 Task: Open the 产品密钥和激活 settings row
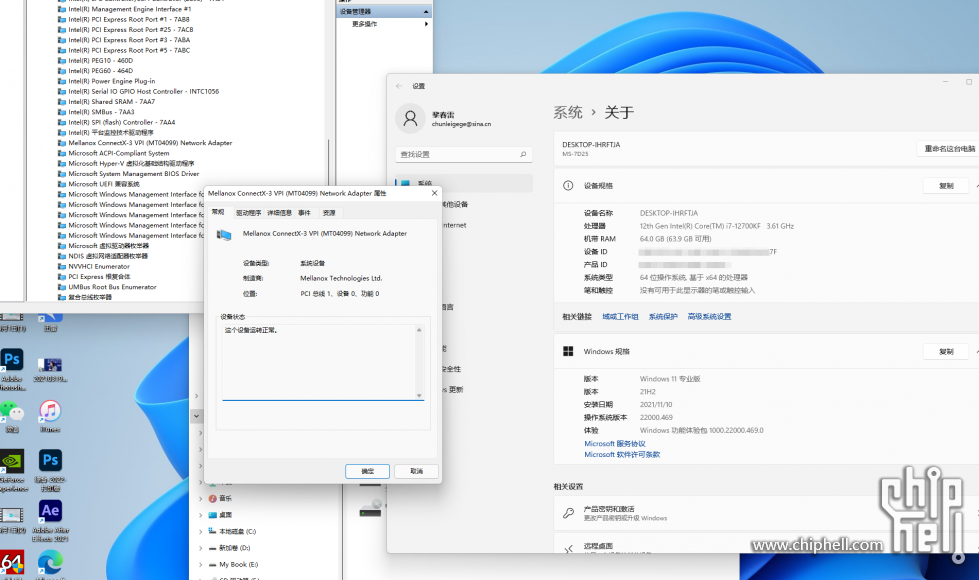point(766,513)
